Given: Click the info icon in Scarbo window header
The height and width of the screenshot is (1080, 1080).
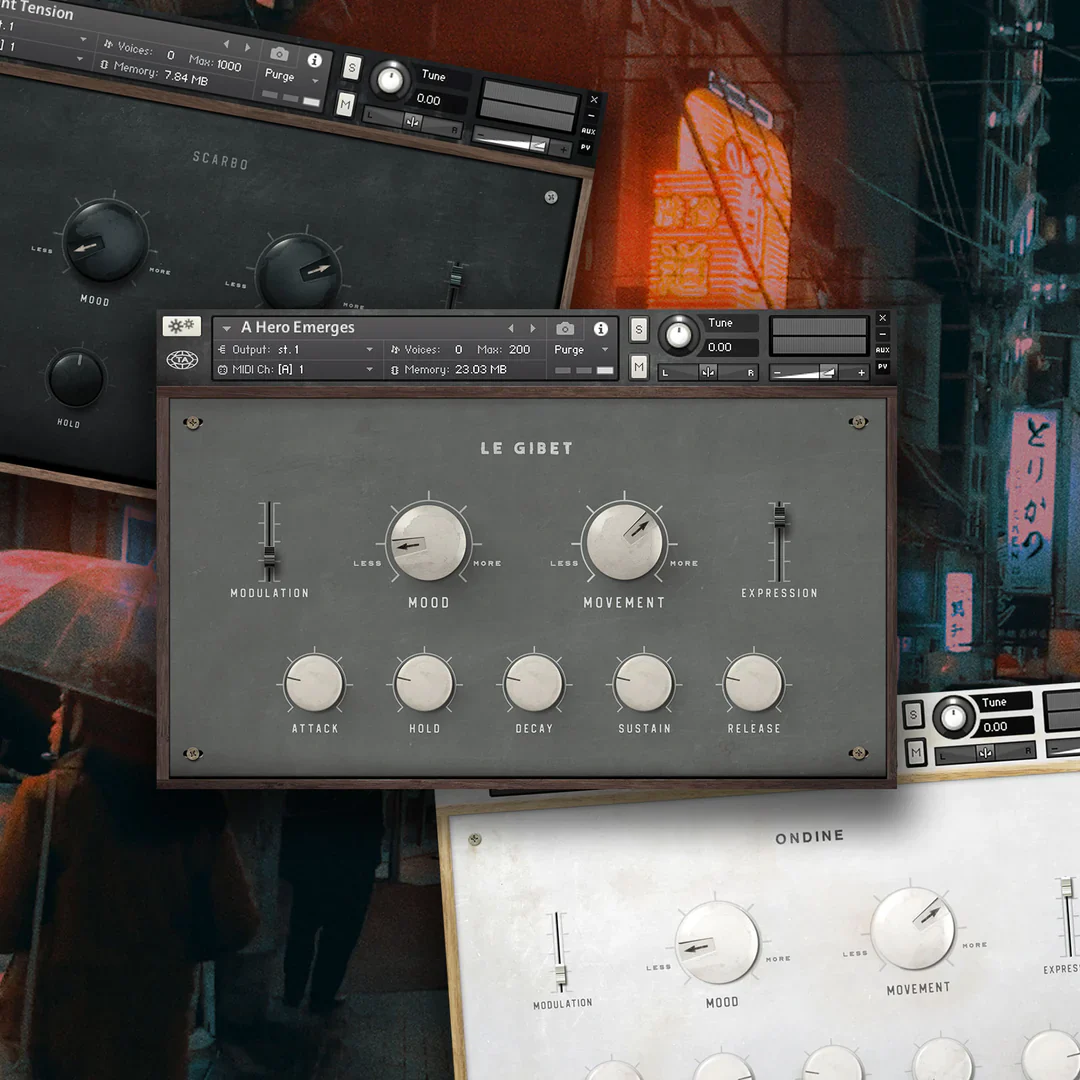Looking at the screenshot, I should click(315, 61).
